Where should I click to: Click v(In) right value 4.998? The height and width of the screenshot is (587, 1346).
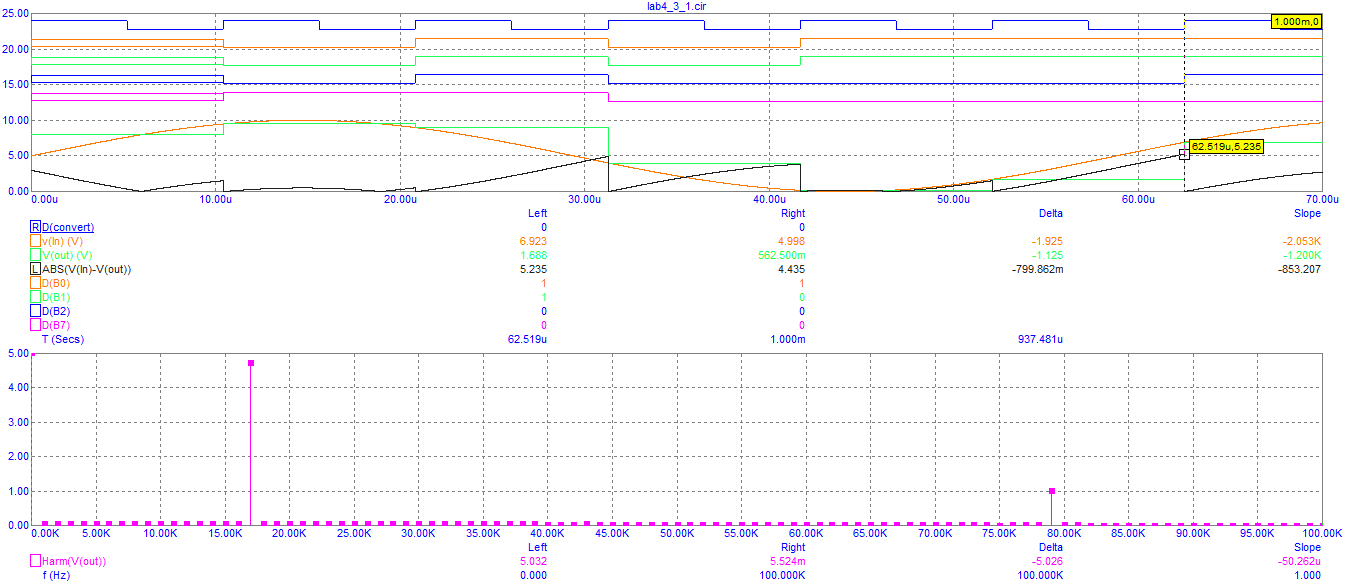click(791, 241)
